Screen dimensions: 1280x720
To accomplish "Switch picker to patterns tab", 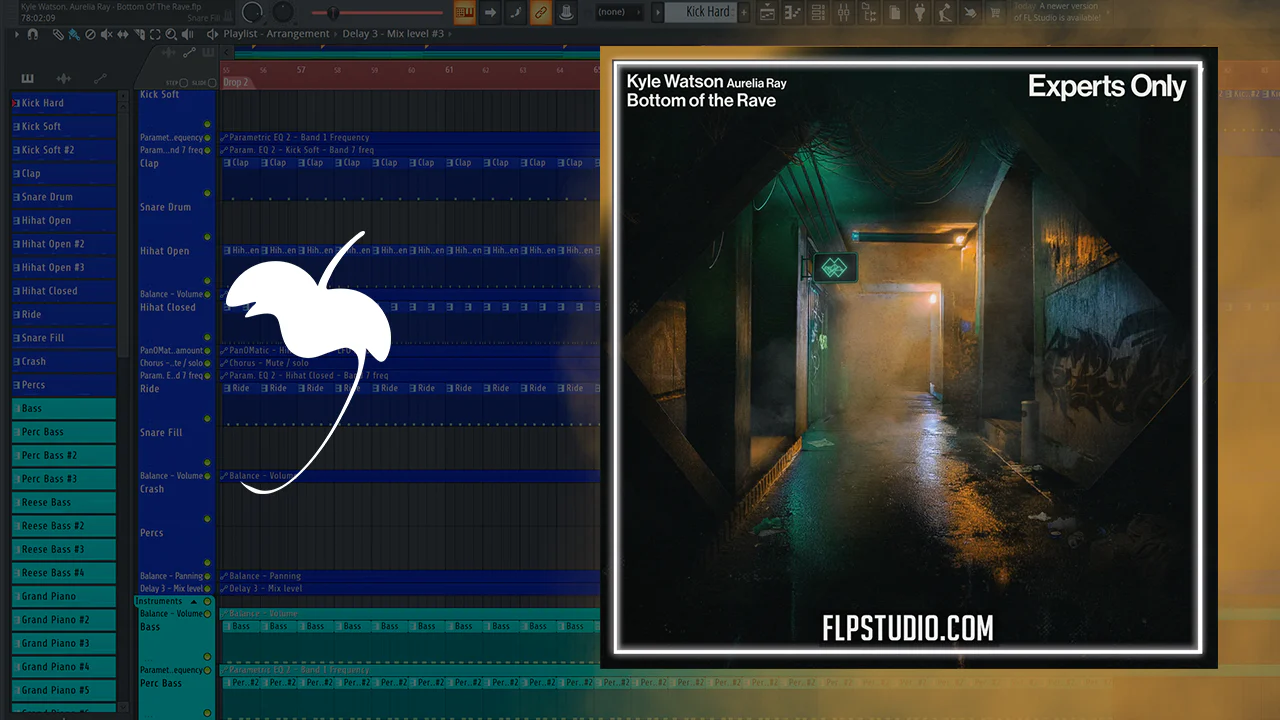I will [x=27, y=79].
